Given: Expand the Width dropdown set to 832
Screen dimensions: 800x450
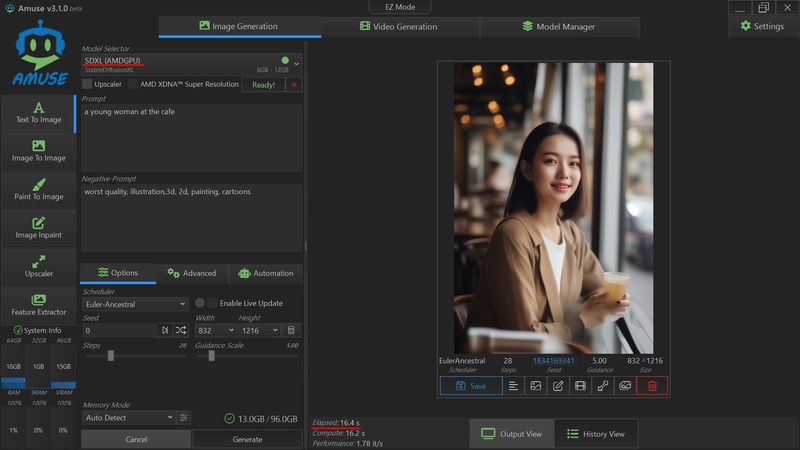Looking at the screenshot, I should pyautogui.click(x=216, y=330).
